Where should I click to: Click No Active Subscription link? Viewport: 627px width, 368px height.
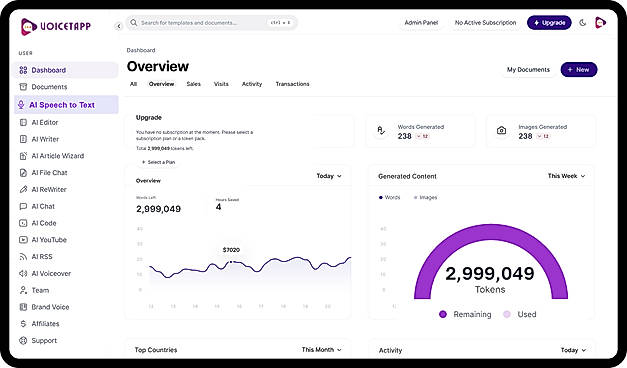[485, 23]
